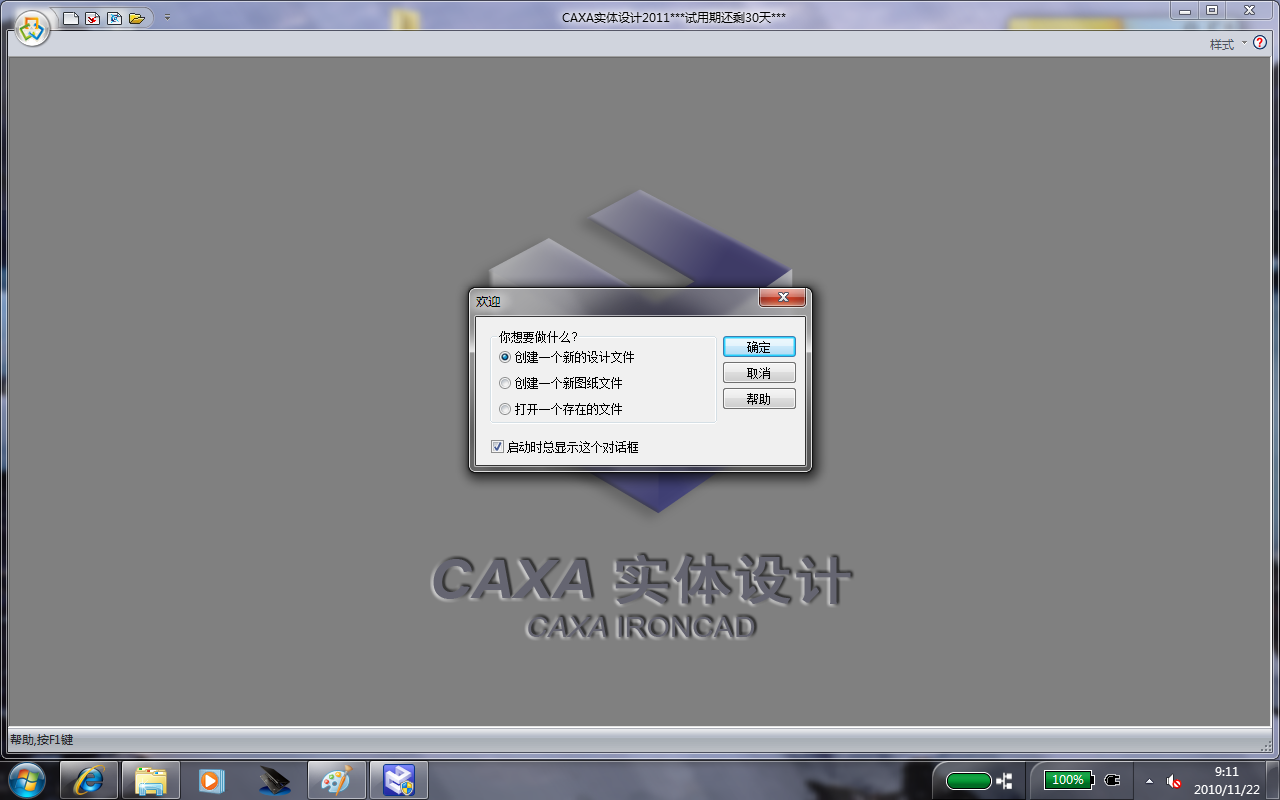Click the 取消 button
The image size is (1280, 800).
pos(759,373)
